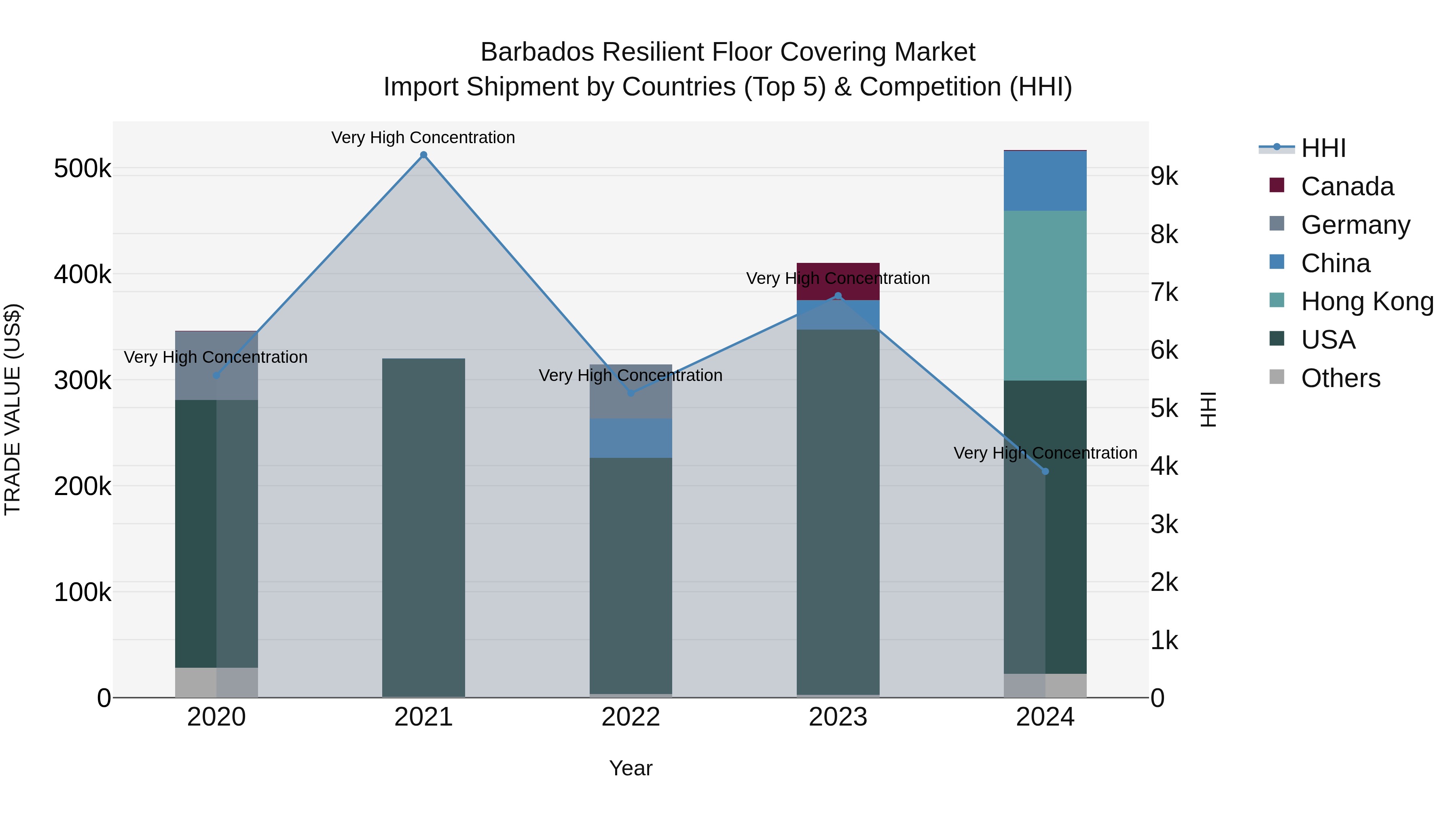Toggle Hong Kong legend entry
This screenshot has height=819, width=1456.
pyautogui.click(x=1351, y=301)
